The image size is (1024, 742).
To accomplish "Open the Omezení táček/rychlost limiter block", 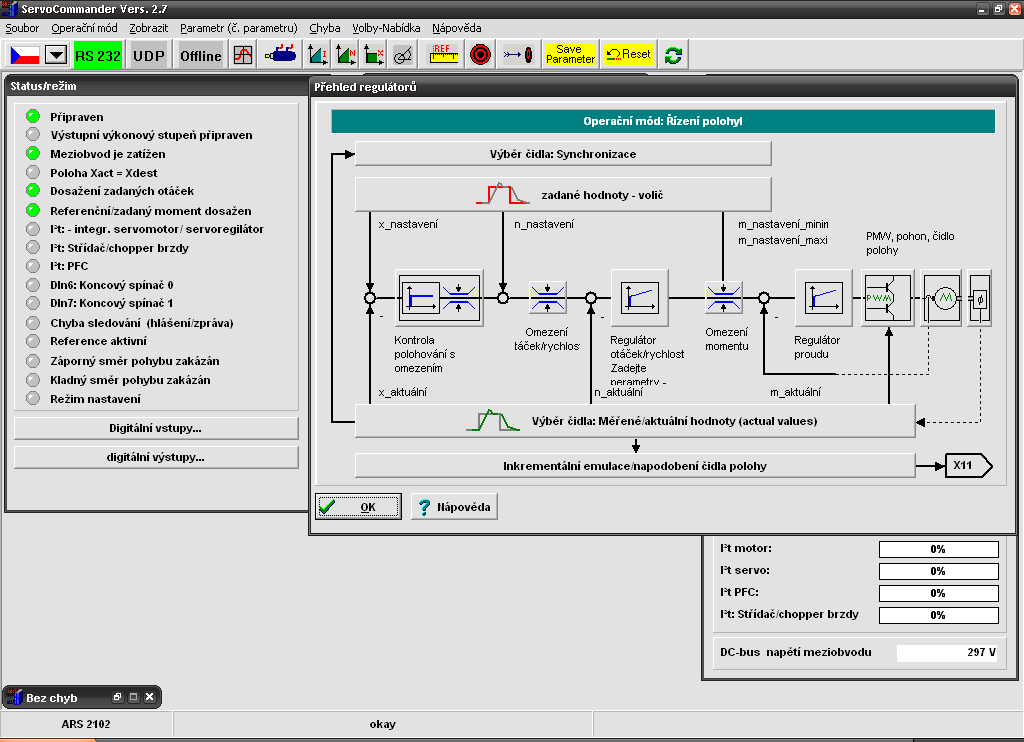I will point(547,298).
